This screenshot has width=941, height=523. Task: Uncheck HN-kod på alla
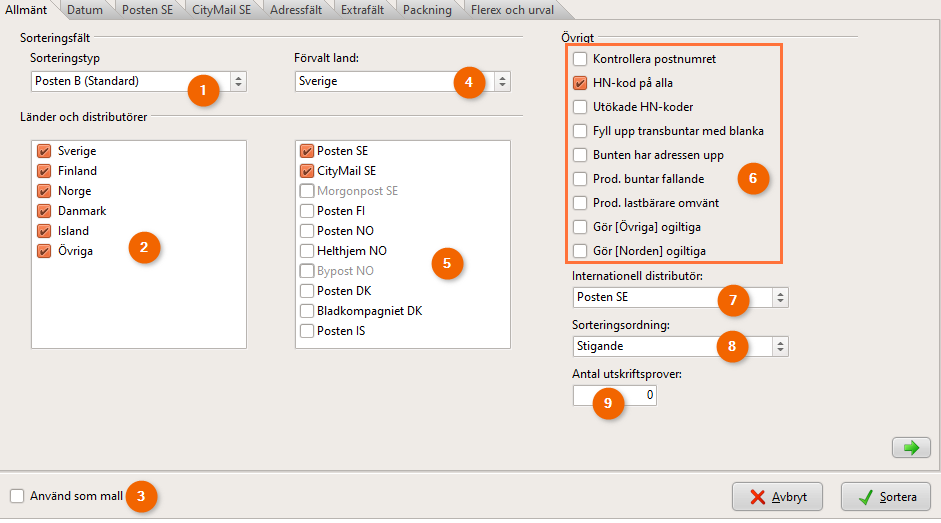580,84
